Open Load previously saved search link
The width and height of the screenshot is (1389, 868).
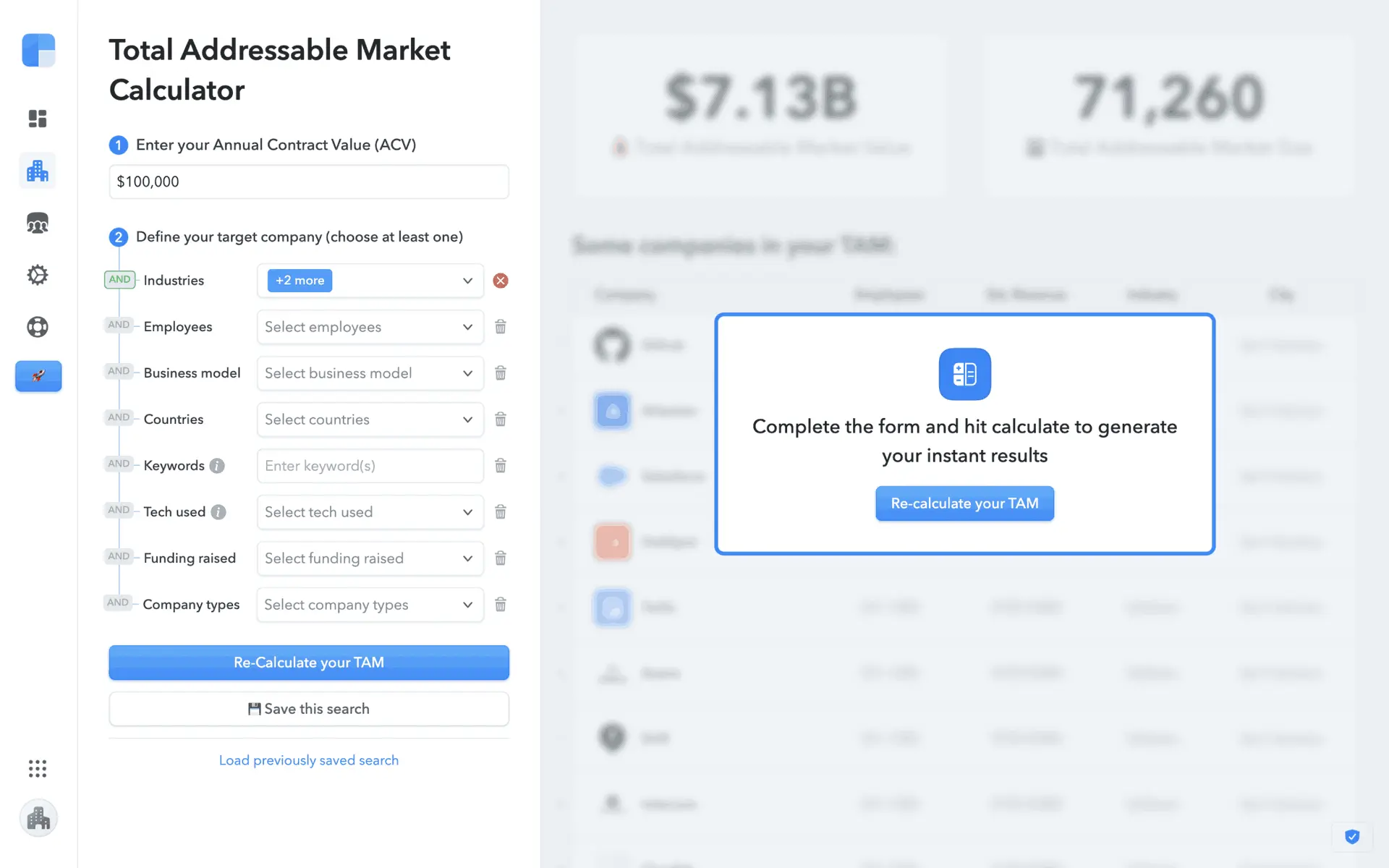coord(309,760)
